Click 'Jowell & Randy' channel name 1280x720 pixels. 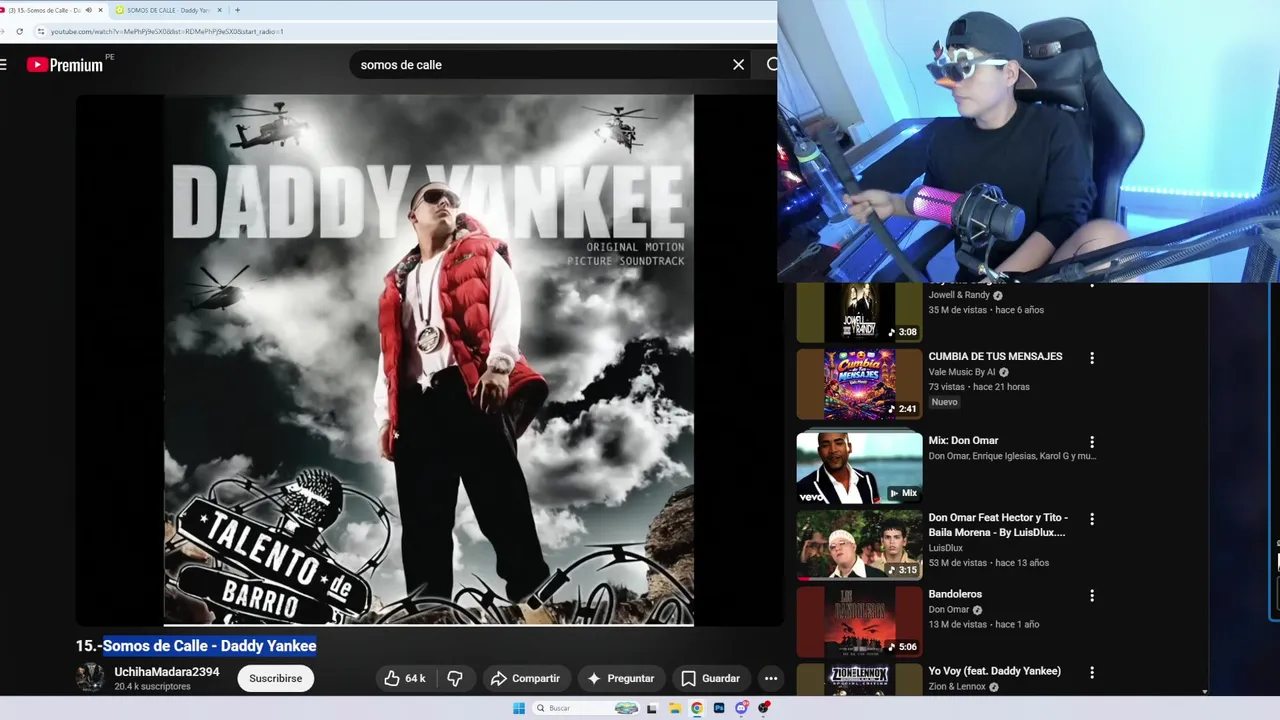[959, 295]
